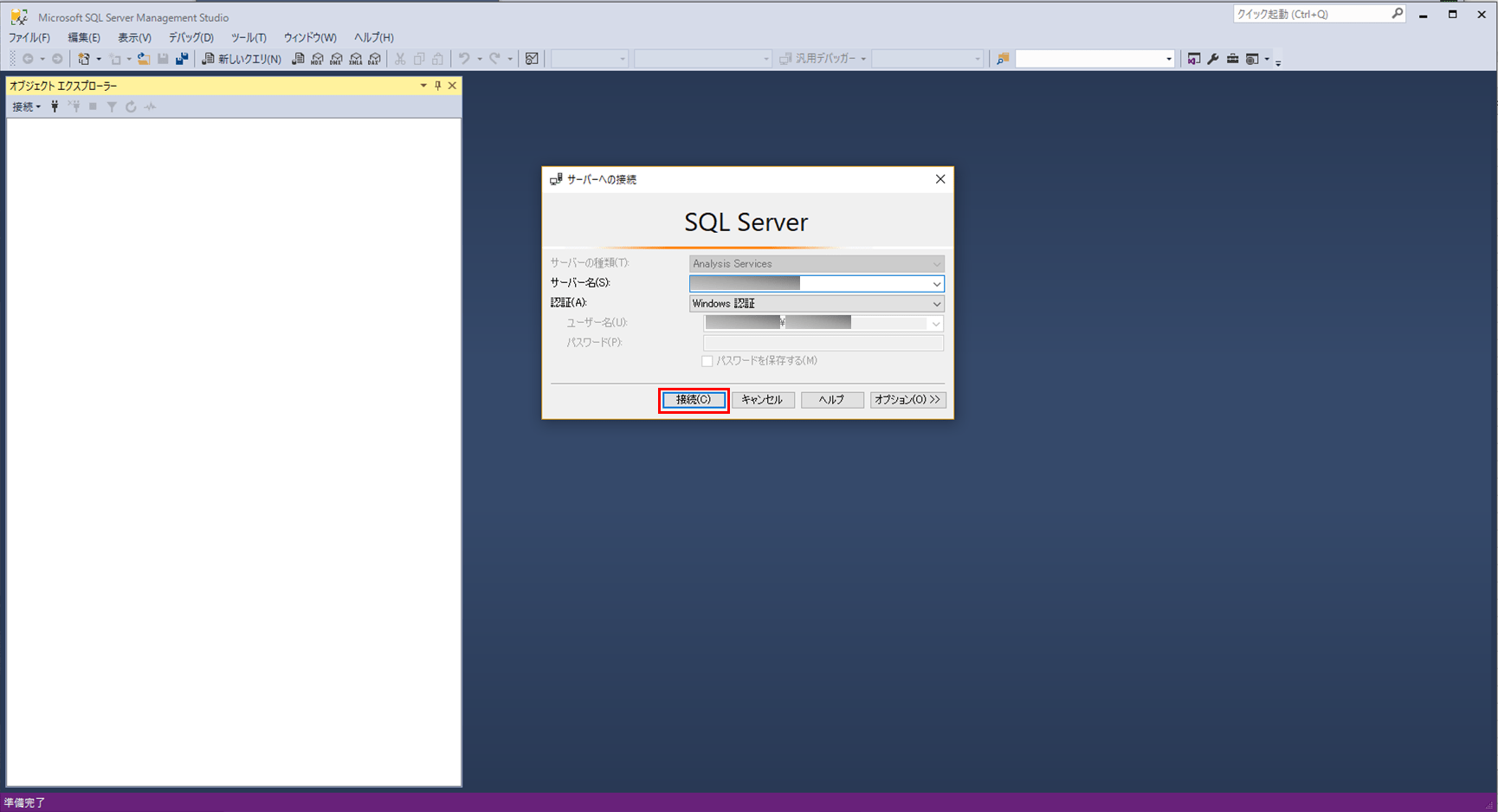The width and height of the screenshot is (1498, 812).
Task: Click the 準備完了 status bar text
Action: 24,802
